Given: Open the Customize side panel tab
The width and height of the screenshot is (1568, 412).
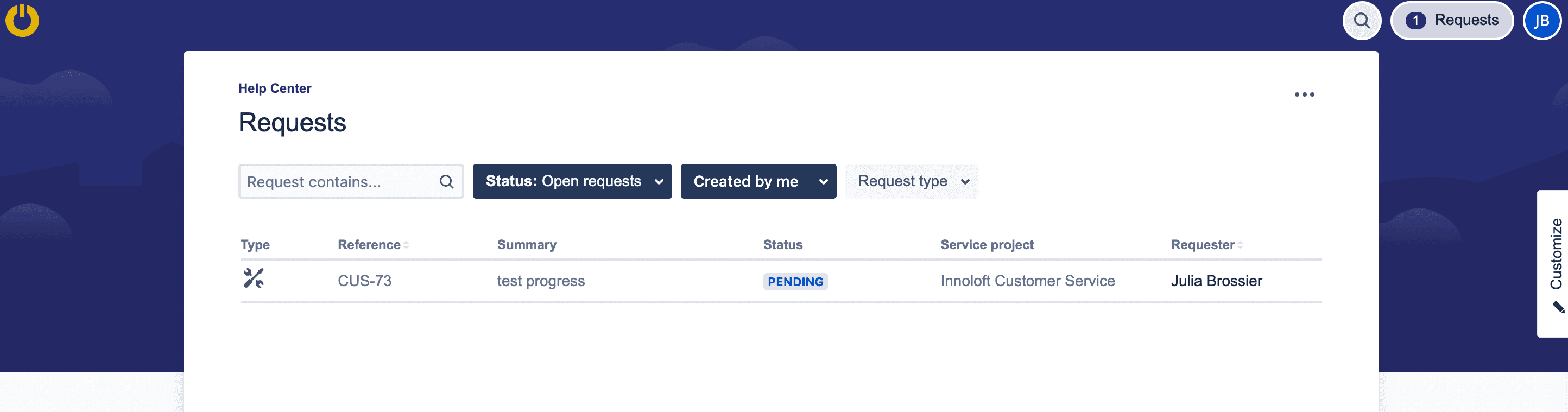Looking at the screenshot, I should point(1555,254).
